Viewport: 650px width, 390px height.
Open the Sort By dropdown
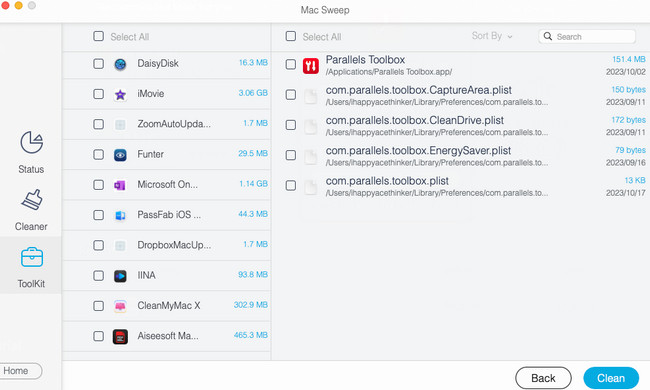492,36
